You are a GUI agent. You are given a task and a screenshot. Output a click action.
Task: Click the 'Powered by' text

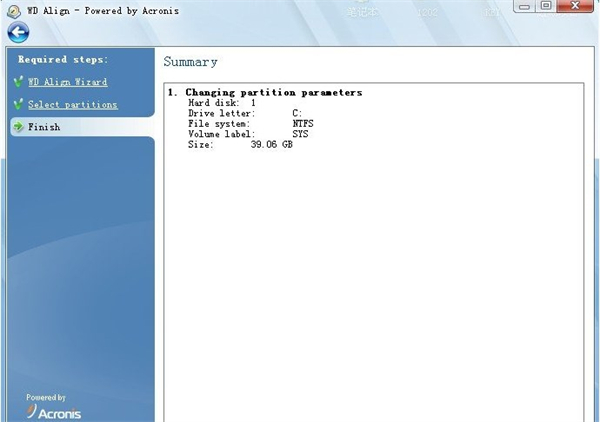click(x=46, y=398)
